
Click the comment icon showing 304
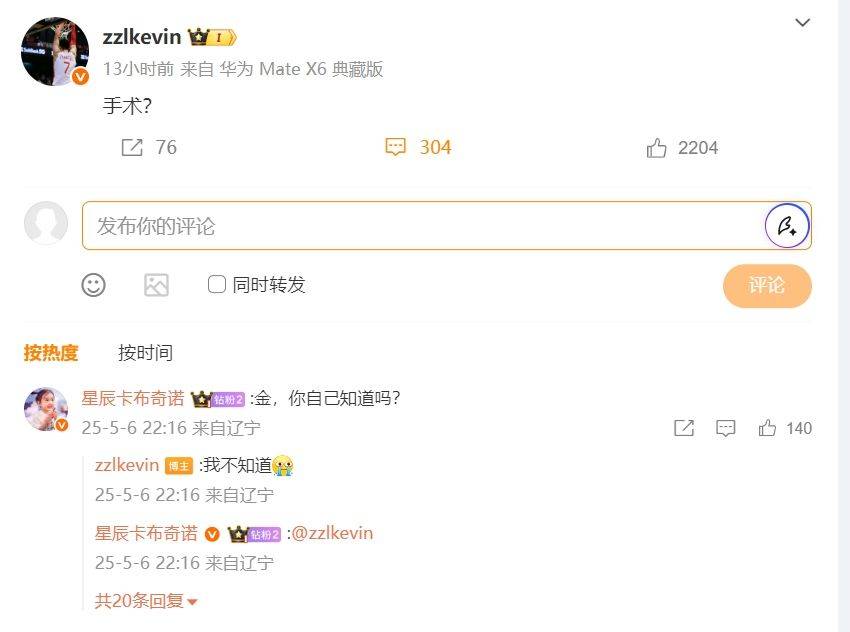pyautogui.click(x=395, y=147)
